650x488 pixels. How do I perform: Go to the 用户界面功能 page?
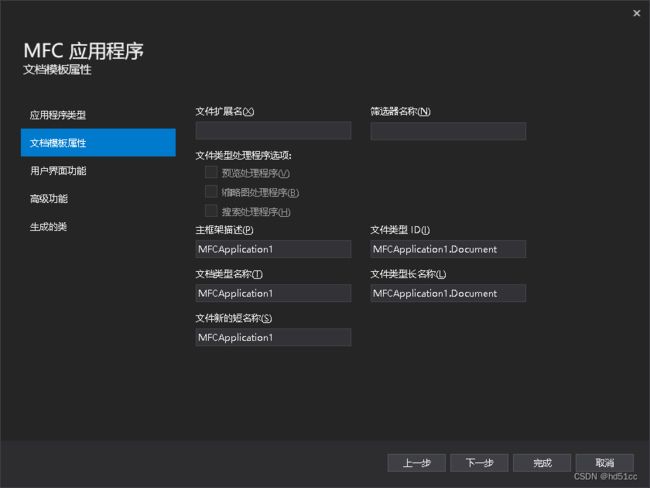click(58, 171)
